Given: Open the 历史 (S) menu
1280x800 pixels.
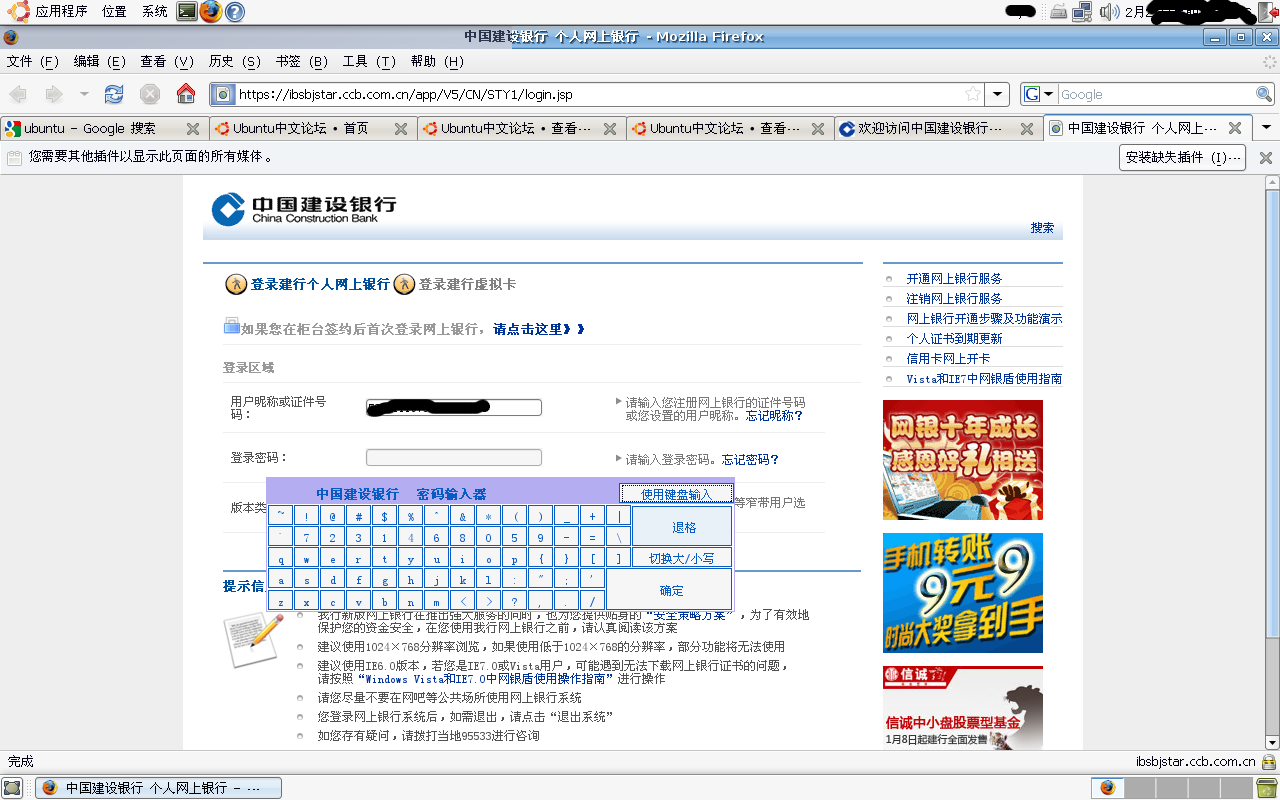Looking at the screenshot, I should tap(234, 61).
